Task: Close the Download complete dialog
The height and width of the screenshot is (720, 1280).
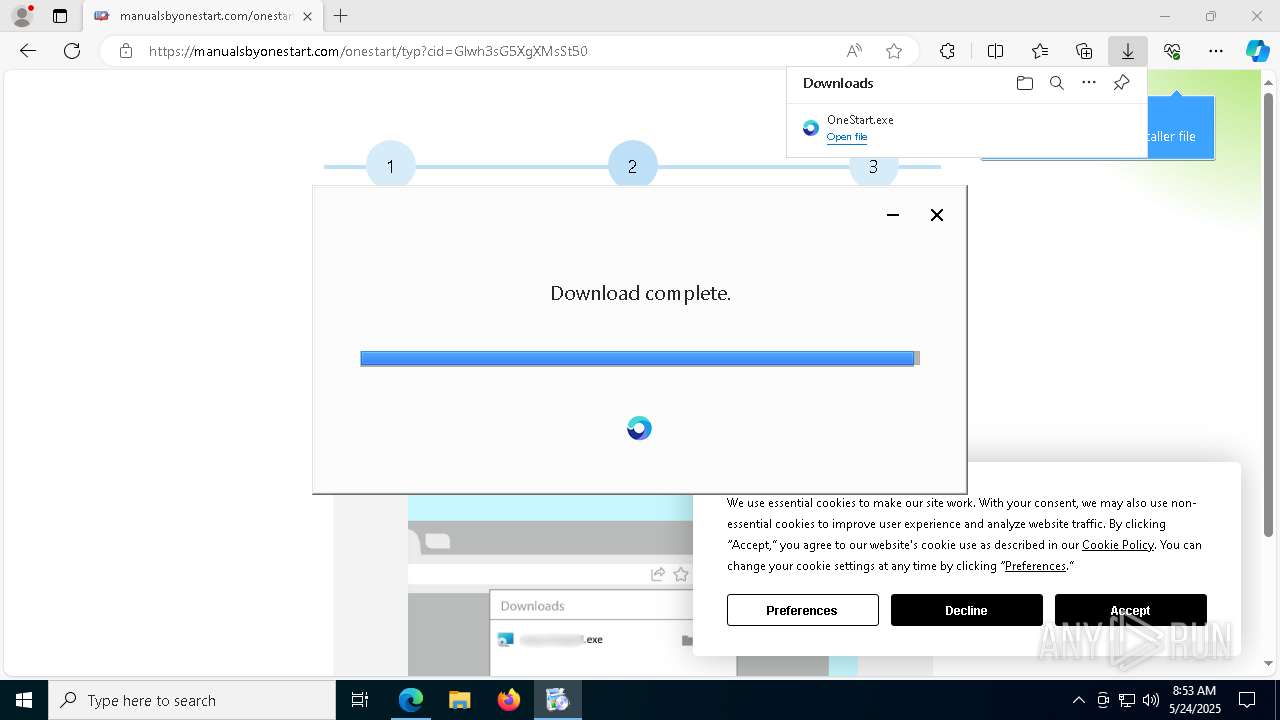Action: coord(937,215)
